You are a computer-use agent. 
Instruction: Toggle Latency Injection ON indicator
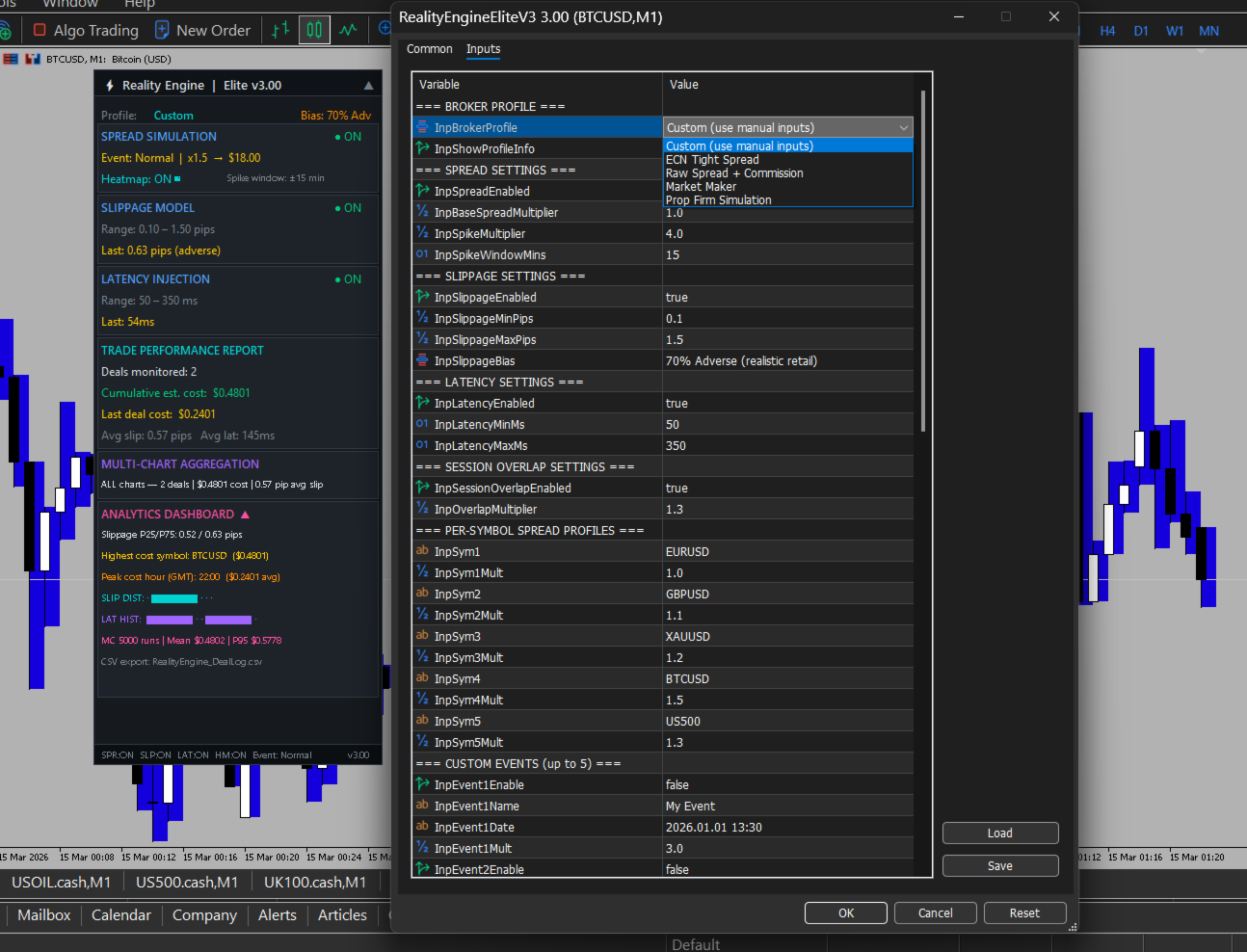348,279
